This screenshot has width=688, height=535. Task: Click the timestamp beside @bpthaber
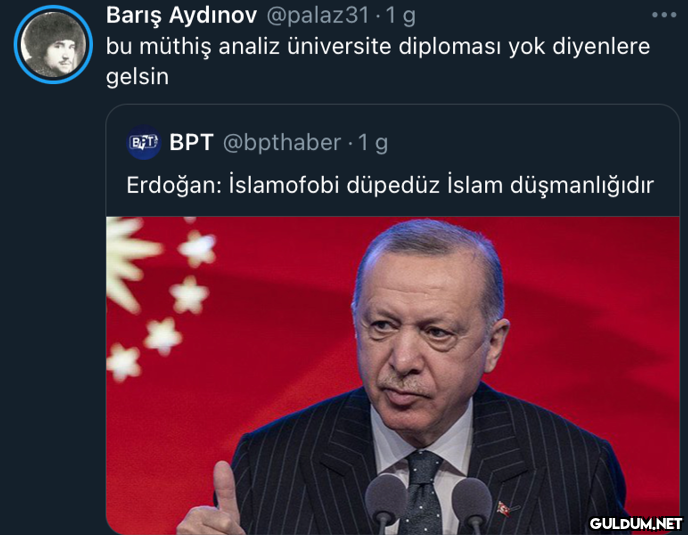(x=373, y=143)
